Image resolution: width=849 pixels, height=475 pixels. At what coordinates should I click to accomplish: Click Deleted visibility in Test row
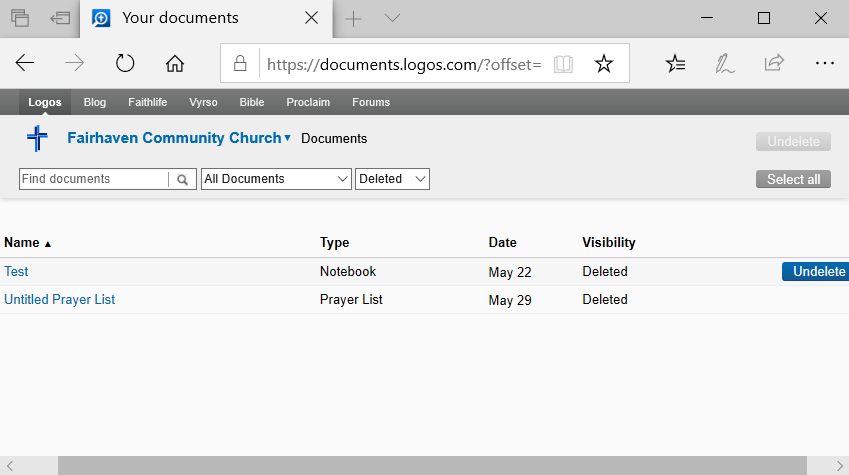tap(605, 271)
